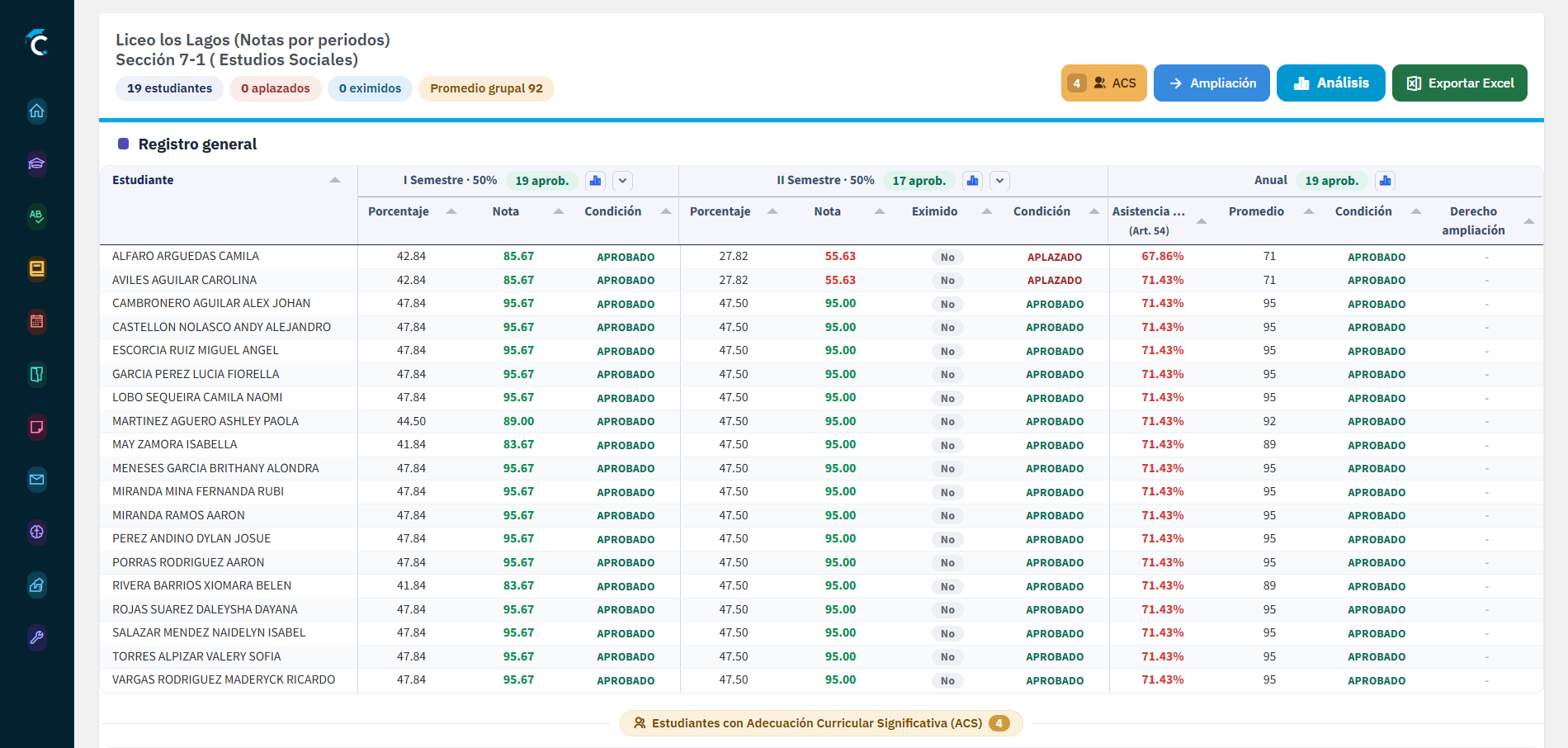Click the 0 eximidos badge
The width and height of the screenshot is (1568, 748).
[x=370, y=88]
